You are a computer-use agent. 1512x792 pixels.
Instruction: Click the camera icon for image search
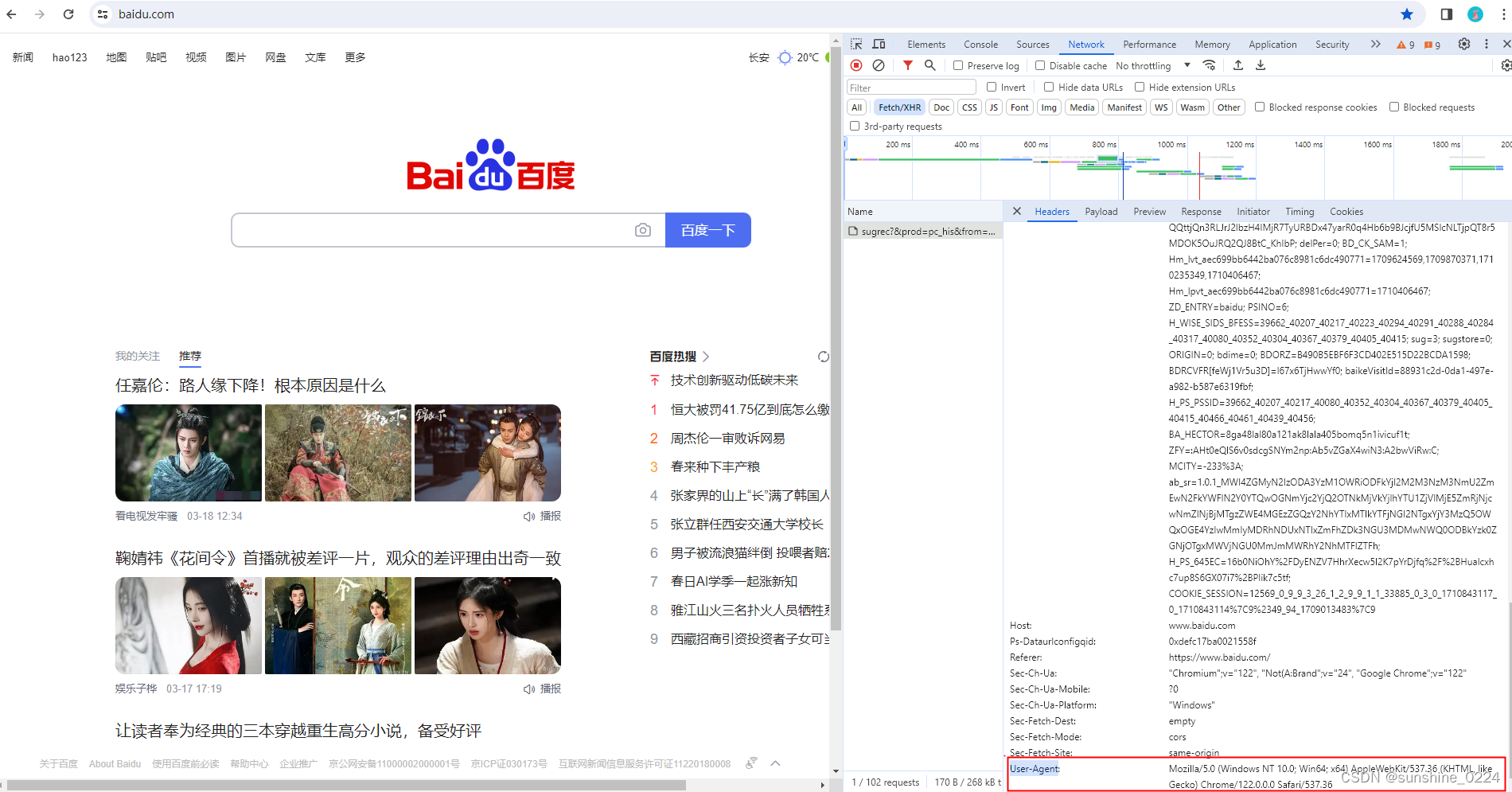[x=643, y=230]
